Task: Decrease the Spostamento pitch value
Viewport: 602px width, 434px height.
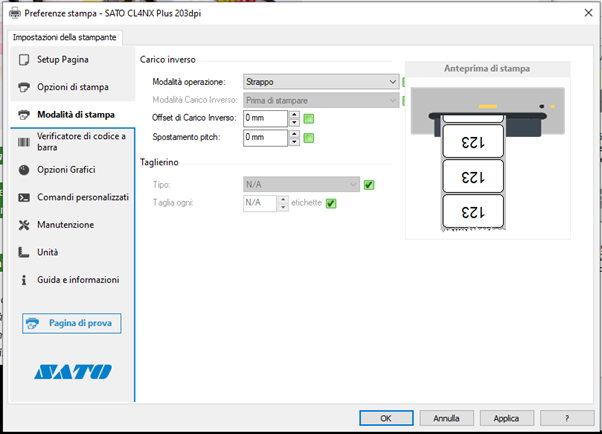Action: 294,142
